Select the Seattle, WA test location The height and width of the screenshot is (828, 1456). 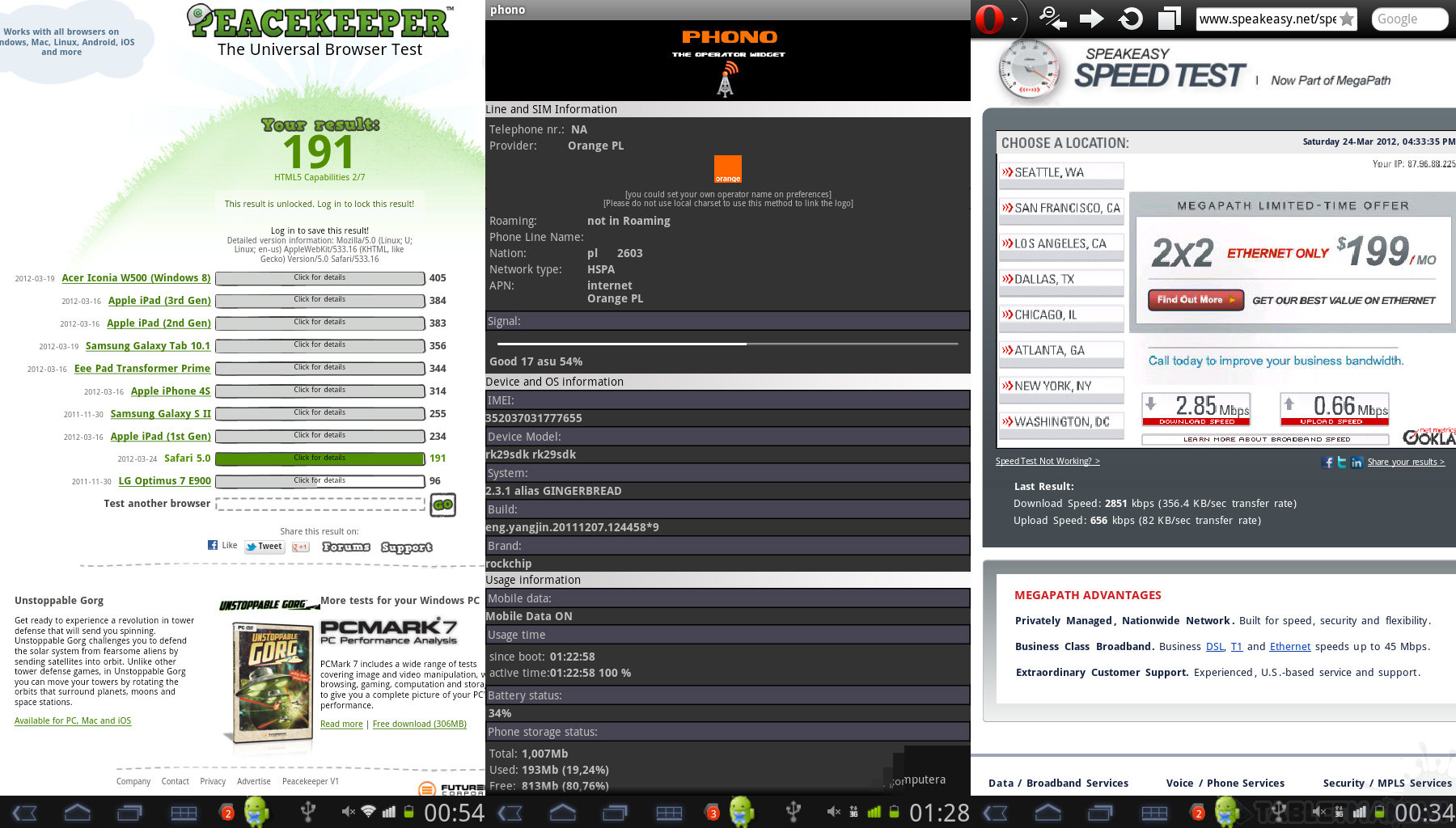1061,173
